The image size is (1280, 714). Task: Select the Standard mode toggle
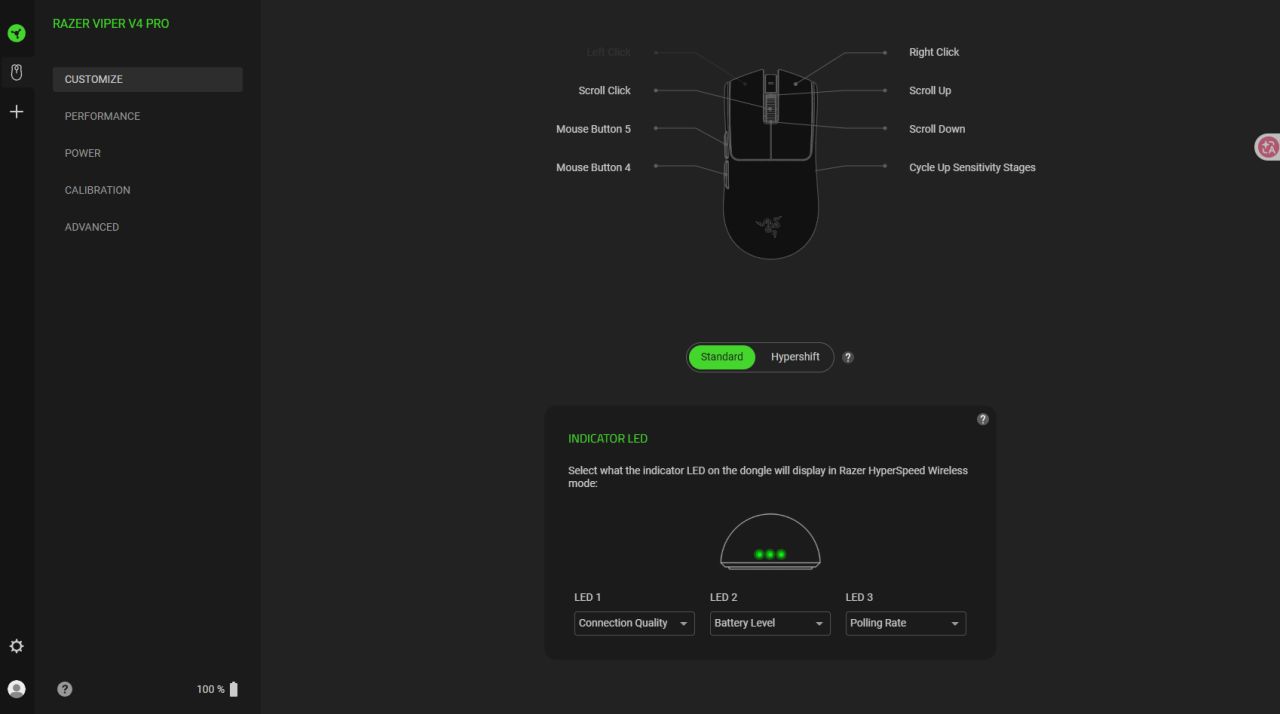(x=722, y=357)
